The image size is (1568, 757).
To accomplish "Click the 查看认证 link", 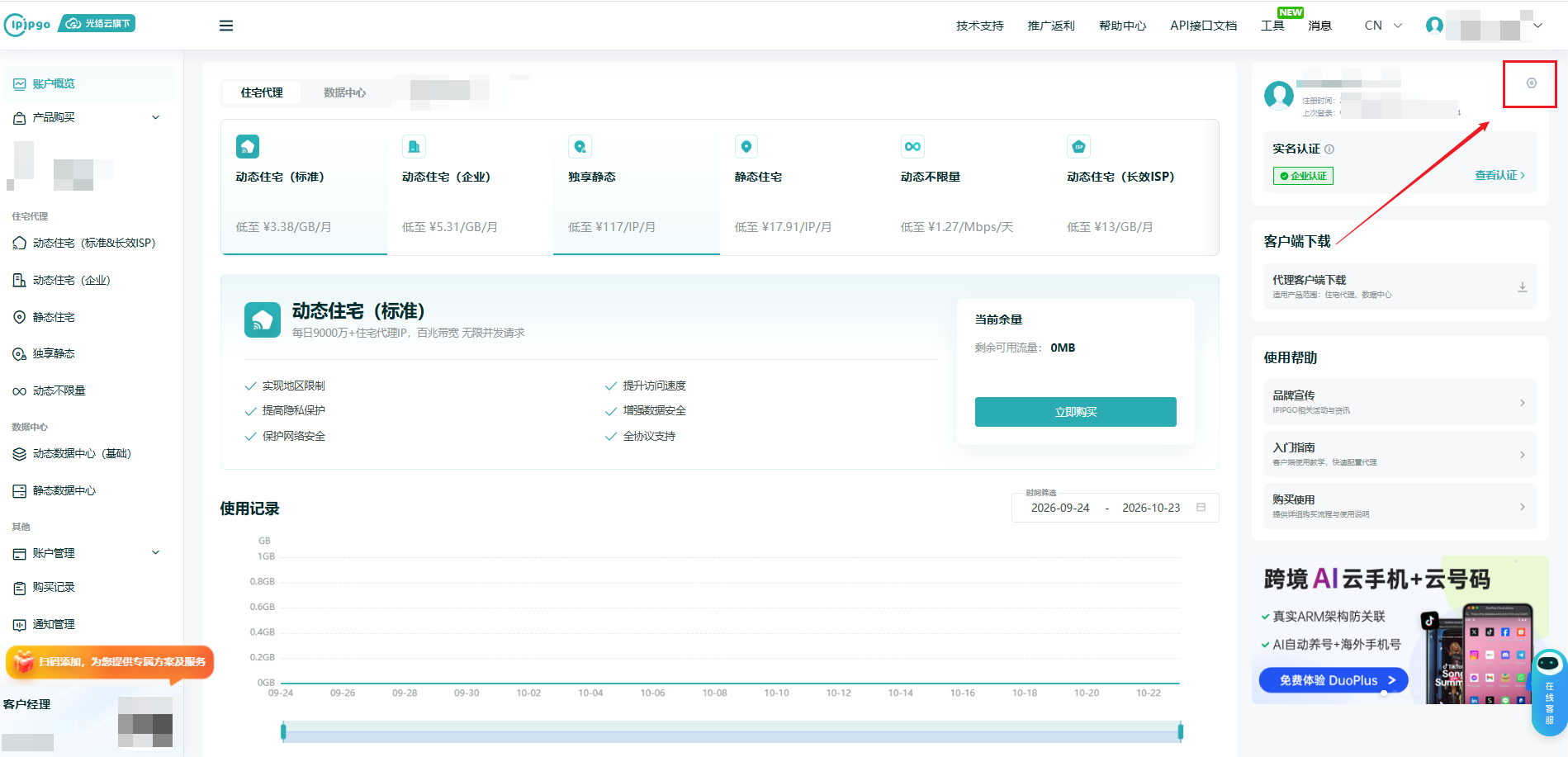I will click(1499, 175).
